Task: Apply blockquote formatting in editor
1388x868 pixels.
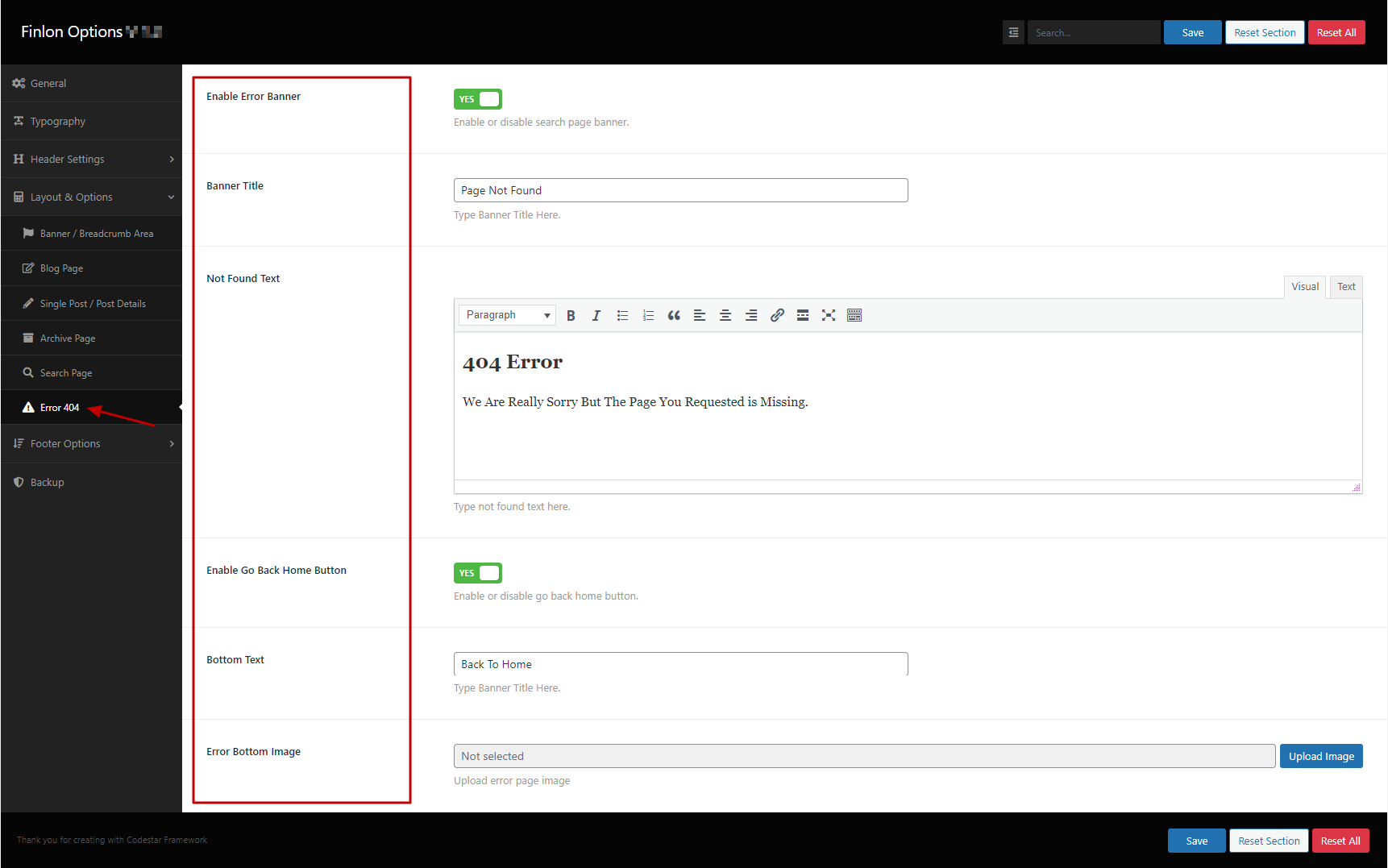Action: coord(674,316)
